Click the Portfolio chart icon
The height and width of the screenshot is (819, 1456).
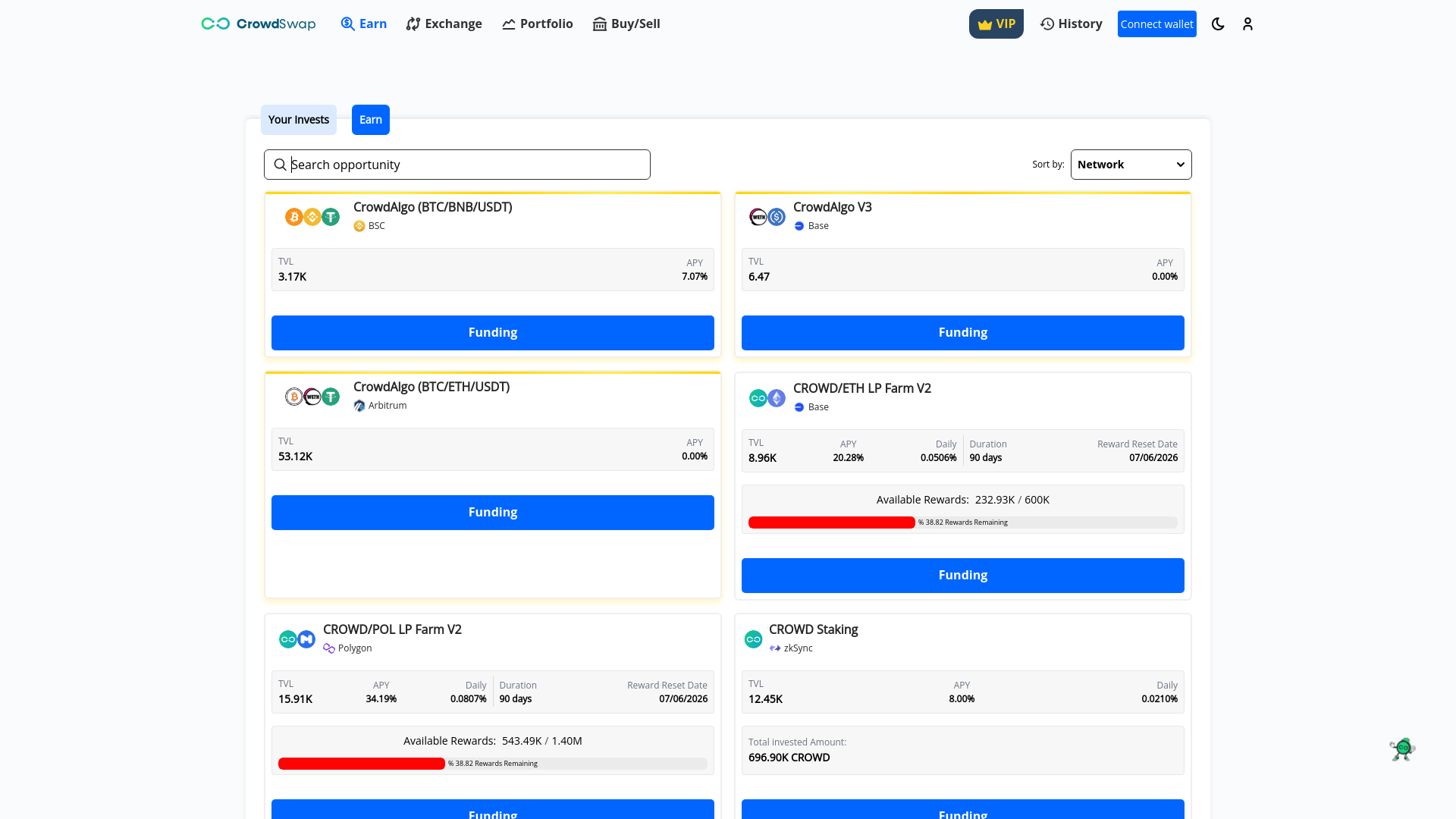(x=508, y=24)
